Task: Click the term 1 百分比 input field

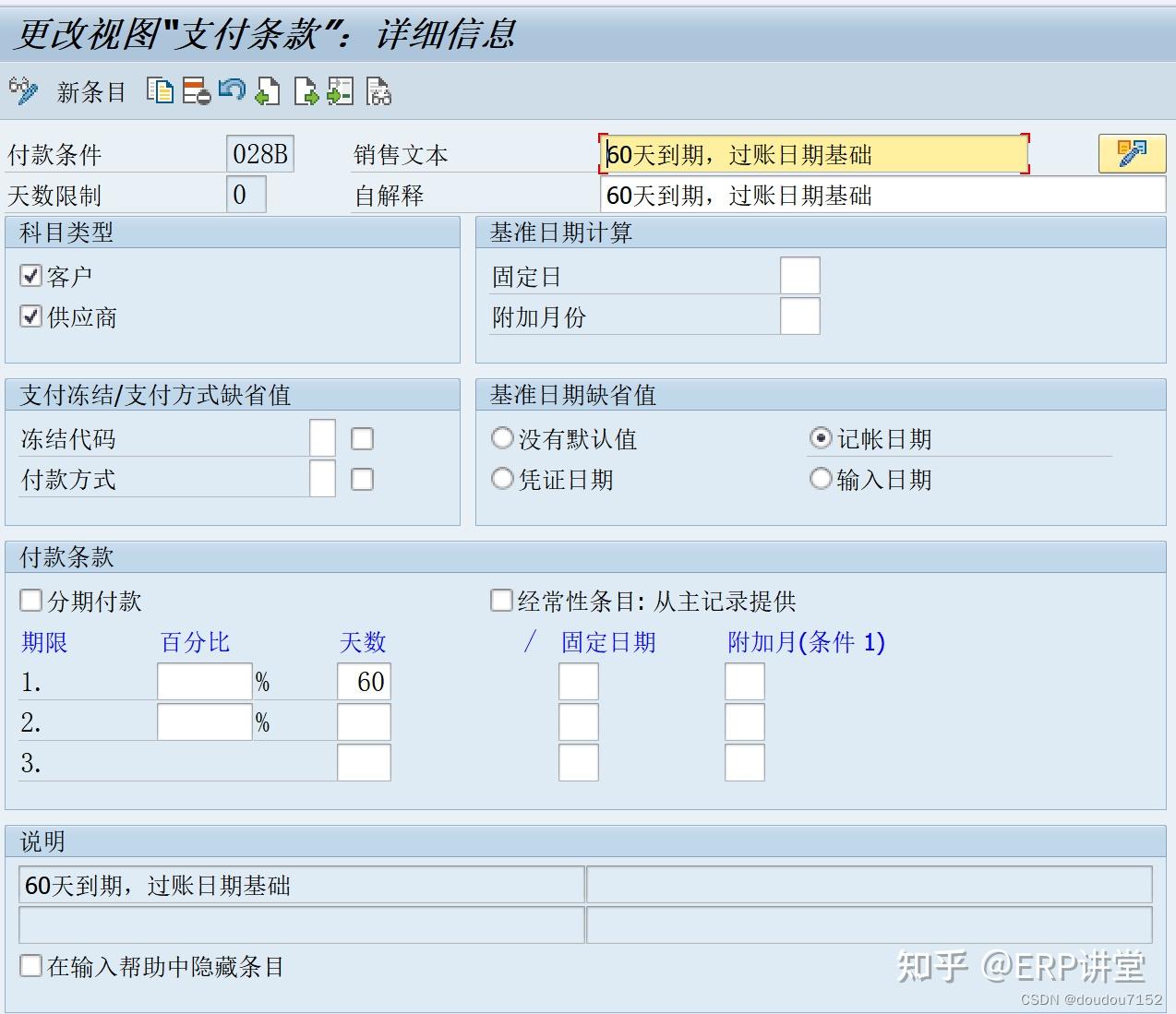Action: tap(205, 681)
